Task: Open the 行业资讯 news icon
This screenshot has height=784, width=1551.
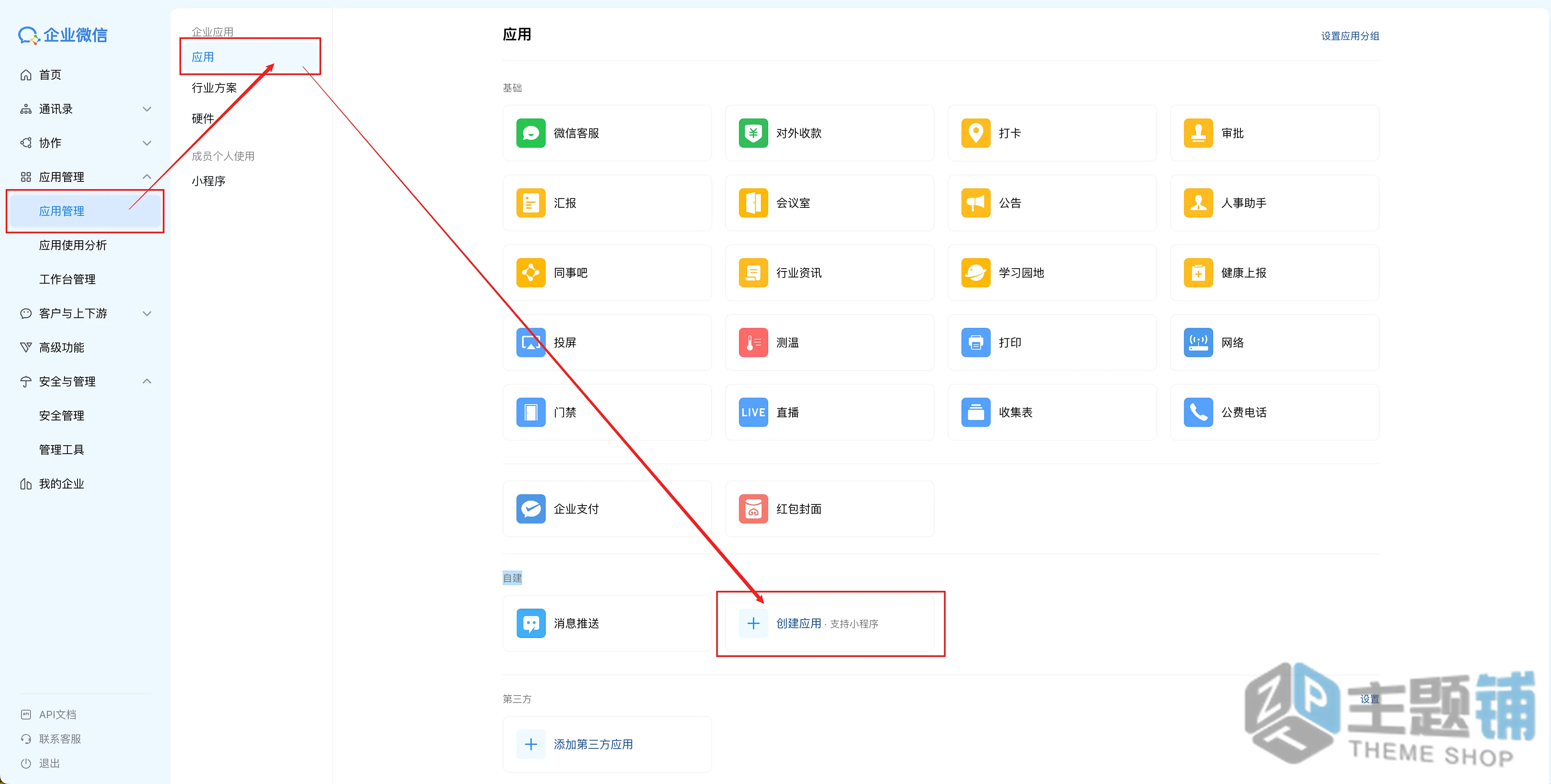Action: (x=753, y=273)
